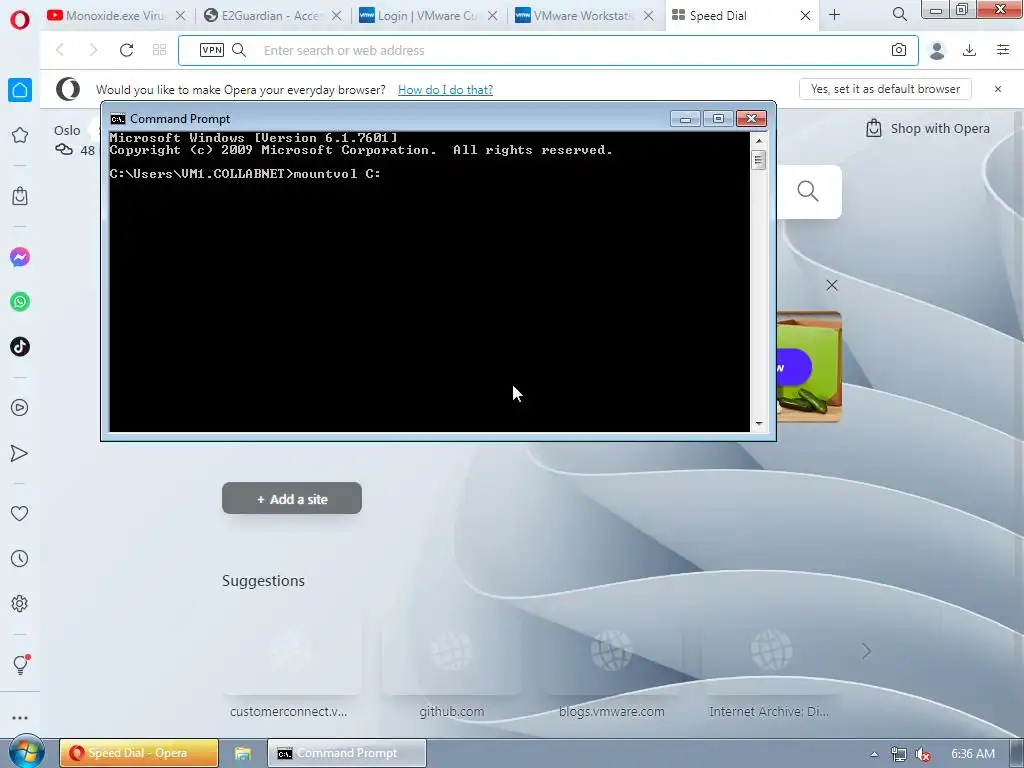The width and height of the screenshot is (1024, 768).
Task: Open the blogs.vmware.com suggestion tile
Action: click(x=611, y=664)
